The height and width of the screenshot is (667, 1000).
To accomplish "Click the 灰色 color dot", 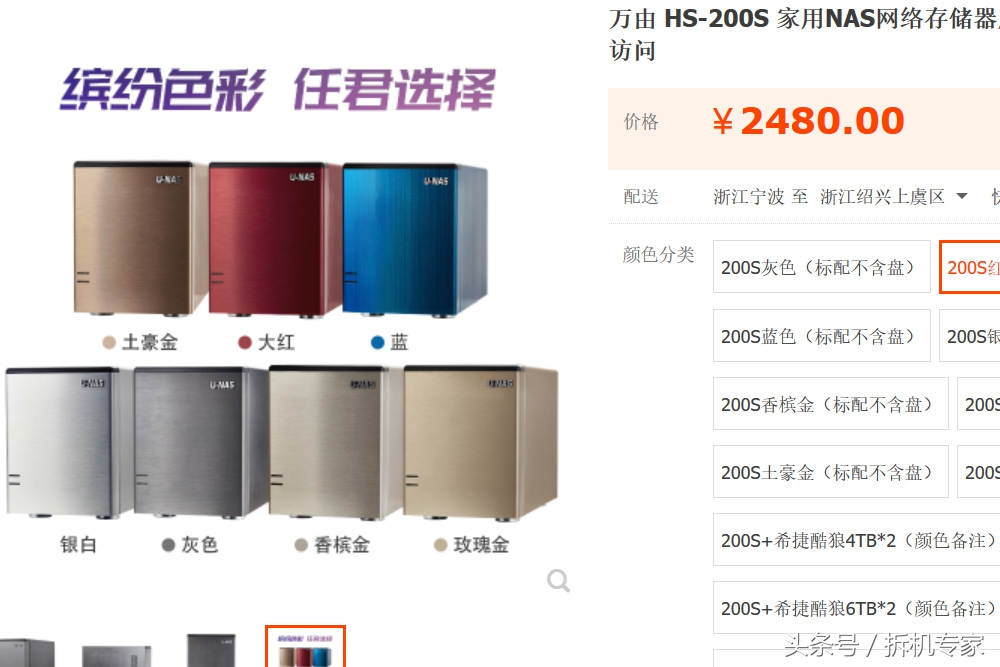I will [x=168, y=545].
